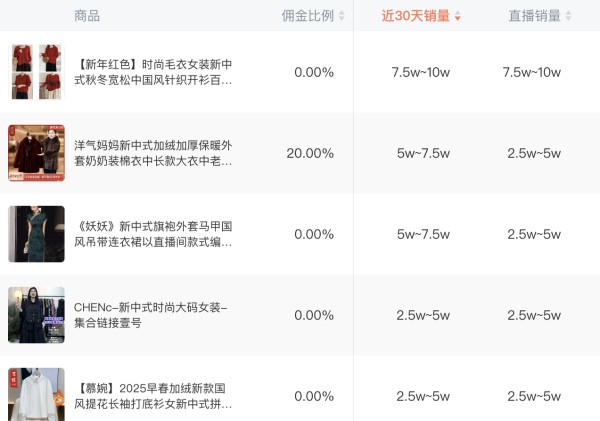The width and height of the screenshot is (600, 421).
Task: Open the 【新年红色】时尚毛衣 product title
Action: [x=153, y=72]
